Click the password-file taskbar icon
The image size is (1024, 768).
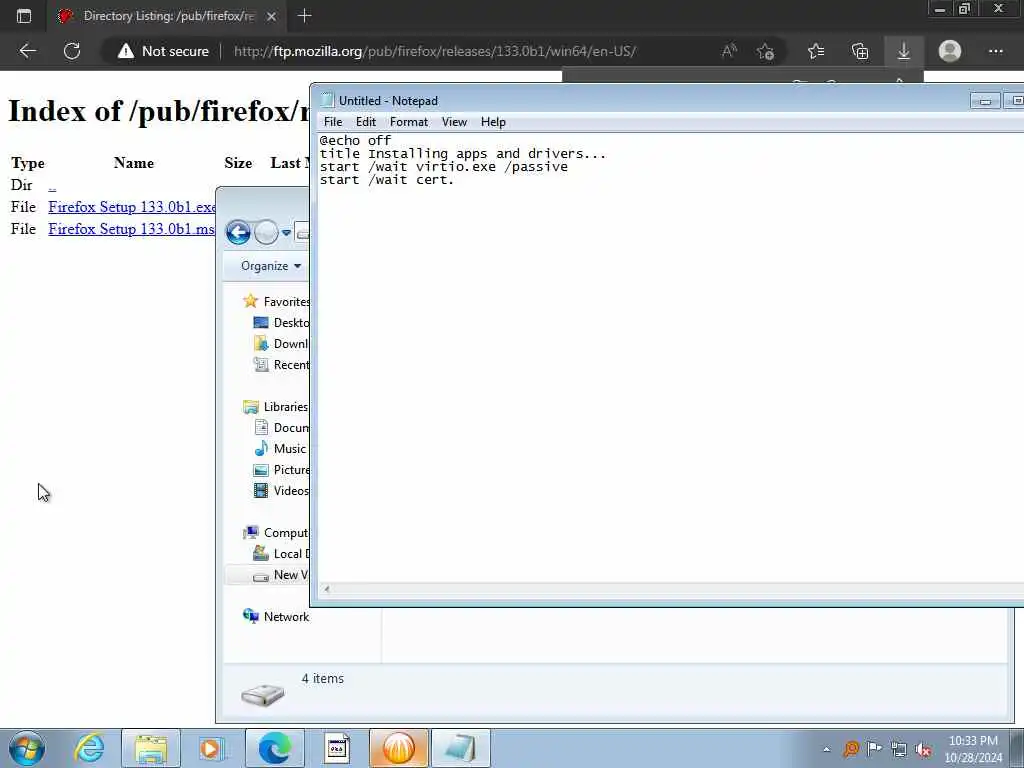coord(336,748)
